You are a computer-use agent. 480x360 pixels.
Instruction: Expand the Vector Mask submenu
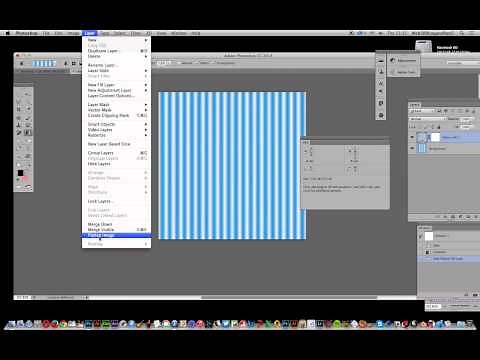pos(116,110)
